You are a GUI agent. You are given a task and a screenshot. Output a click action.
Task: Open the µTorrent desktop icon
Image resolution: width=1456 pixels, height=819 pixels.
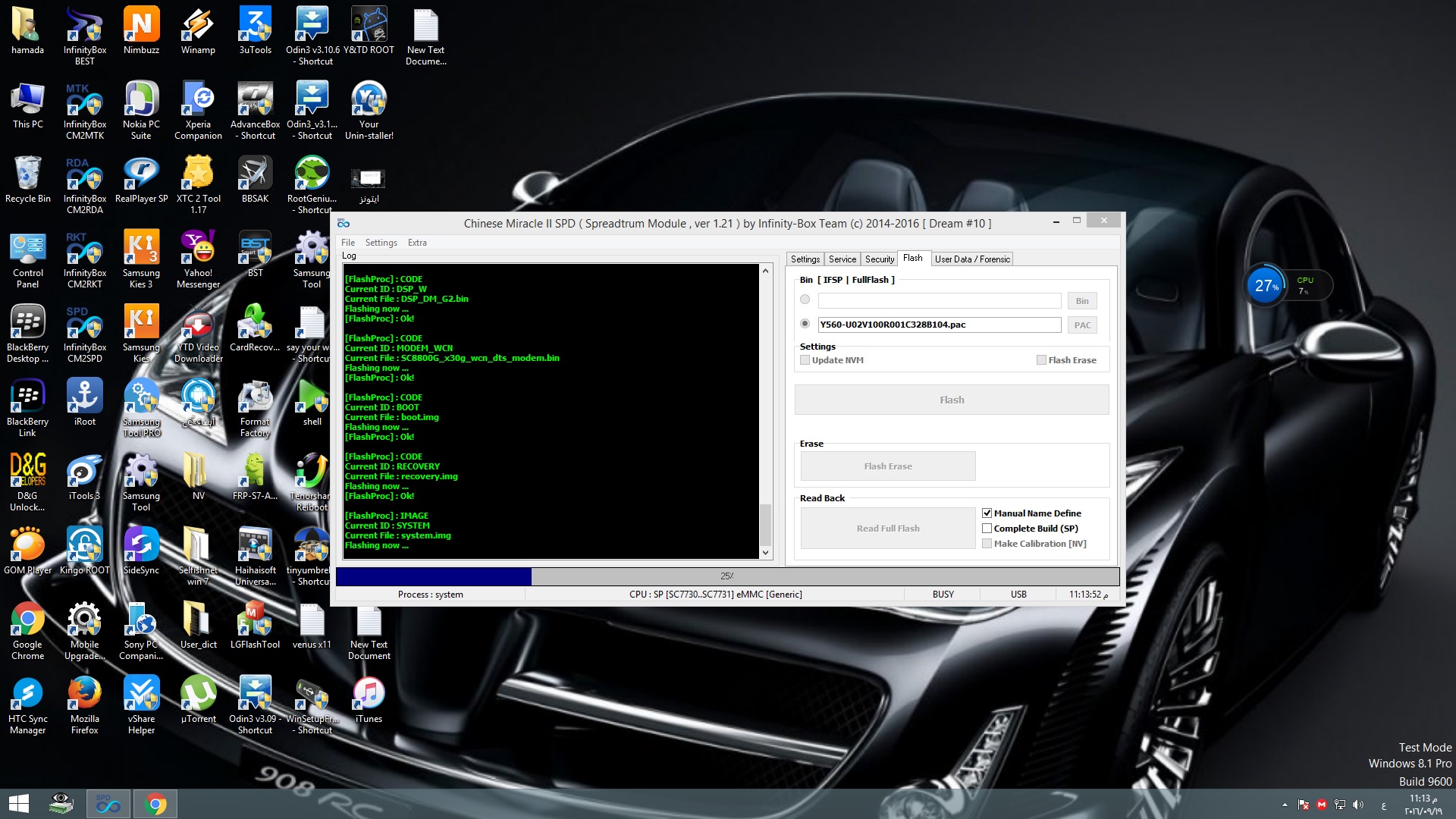tap(198, 700)
